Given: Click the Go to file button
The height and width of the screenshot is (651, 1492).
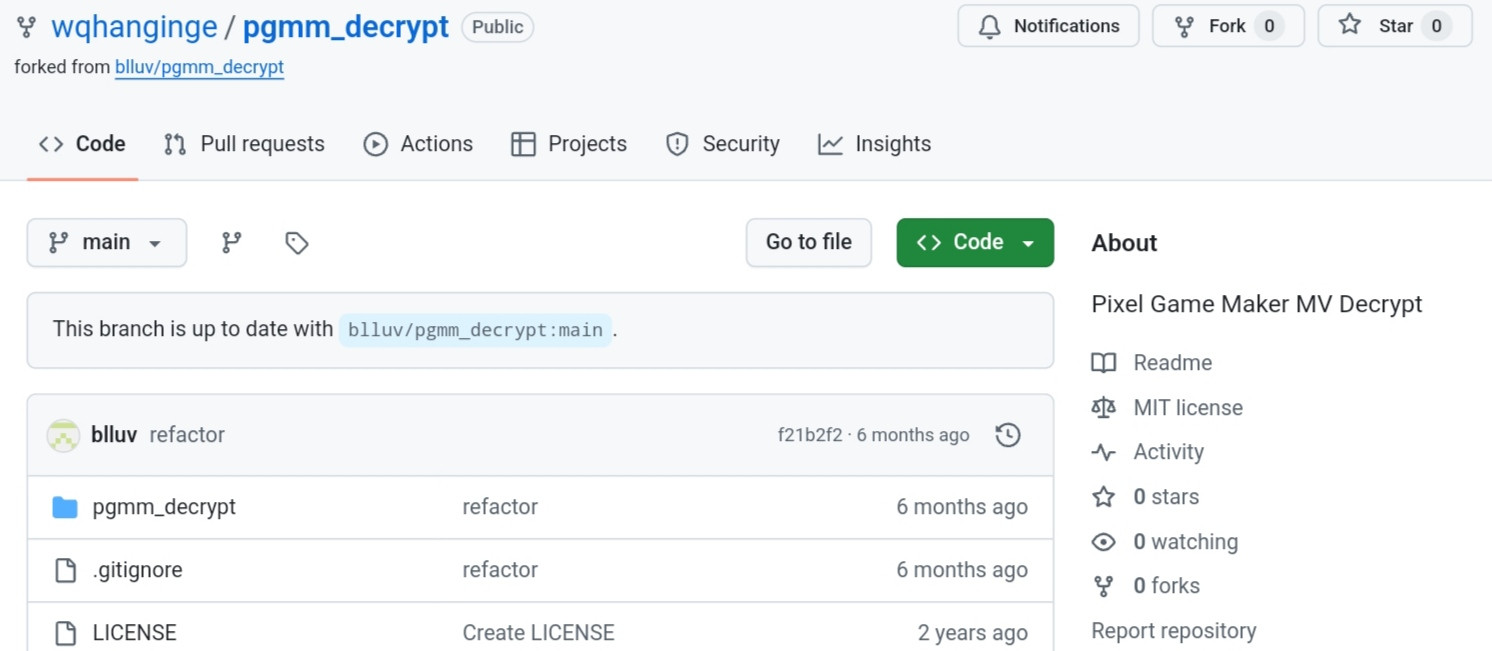Looking at the screenshot, I should pos(809,242).
